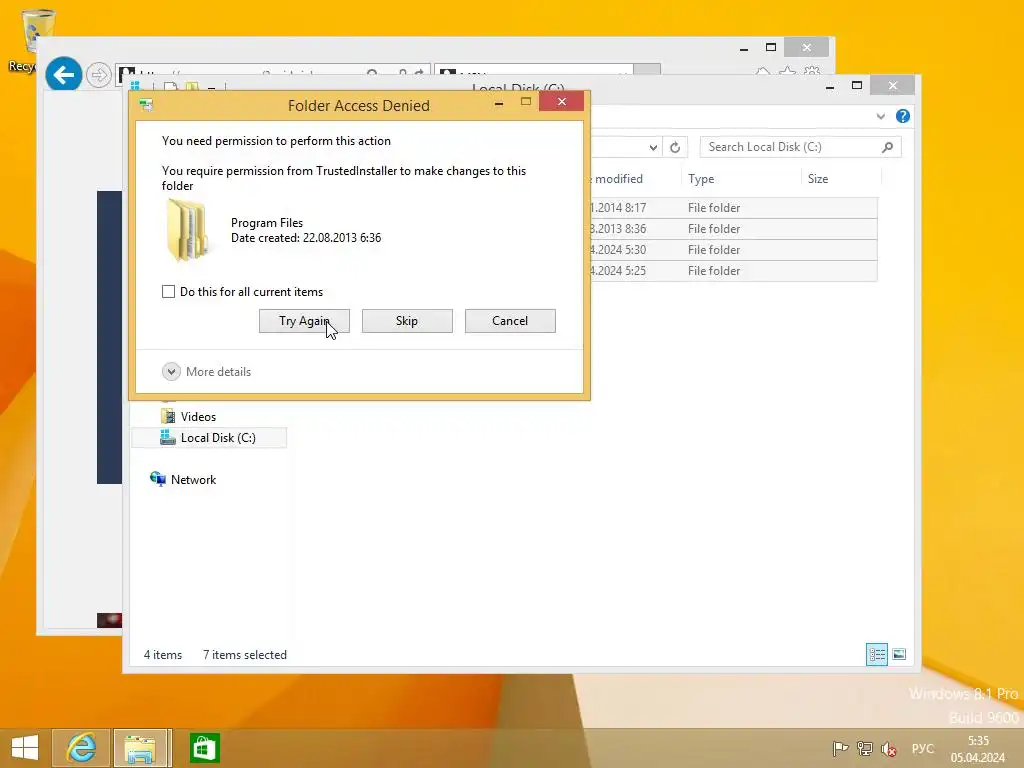Screen dimensions: 1024x768
Task: Click the Local Disk drive icon
Action: [168, 438]
